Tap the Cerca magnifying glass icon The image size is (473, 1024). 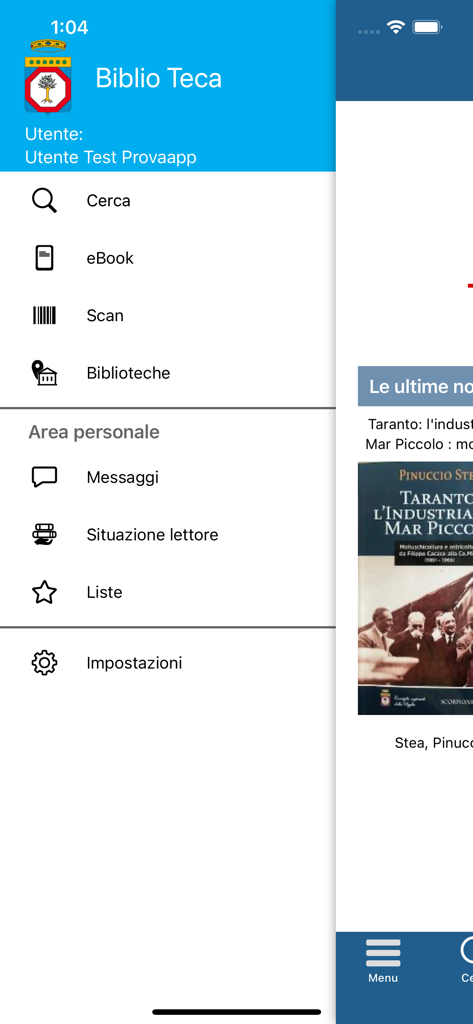click(x=44, y=200)
